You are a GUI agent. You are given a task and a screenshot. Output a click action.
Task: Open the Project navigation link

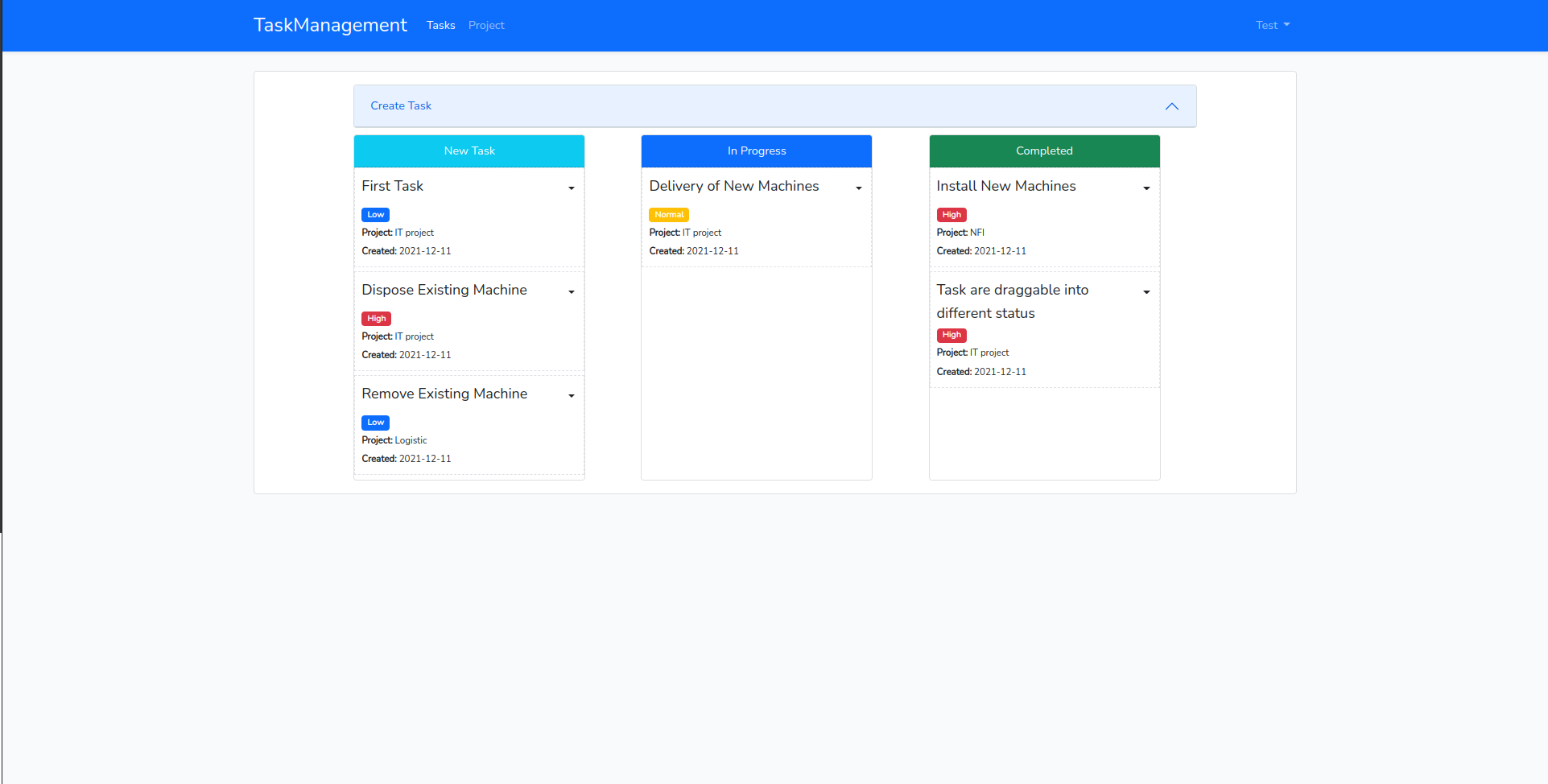click(486, 25)
